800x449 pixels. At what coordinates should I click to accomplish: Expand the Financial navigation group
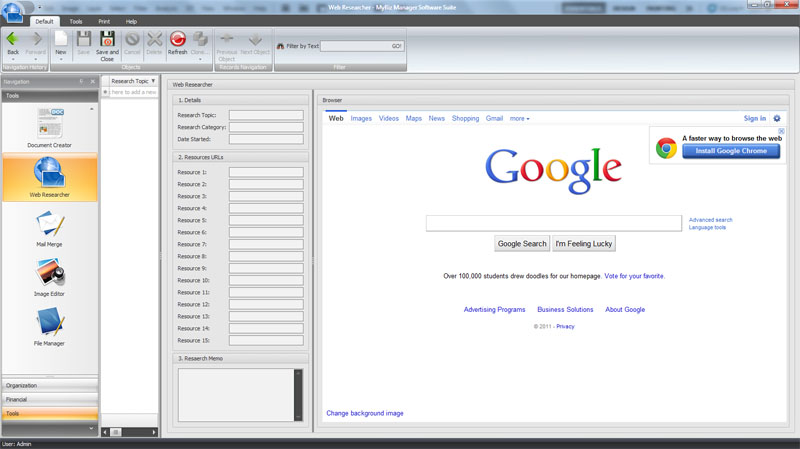coord(50,400)
